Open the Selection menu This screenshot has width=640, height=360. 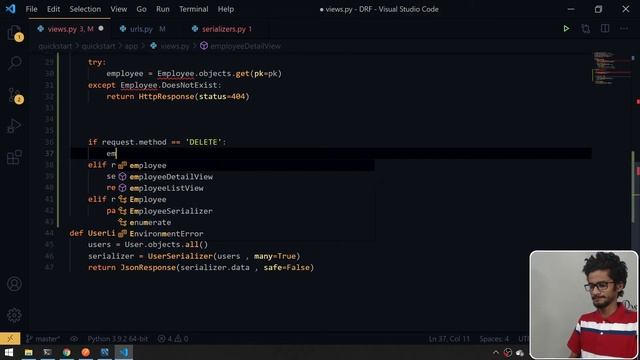[85, 9]
